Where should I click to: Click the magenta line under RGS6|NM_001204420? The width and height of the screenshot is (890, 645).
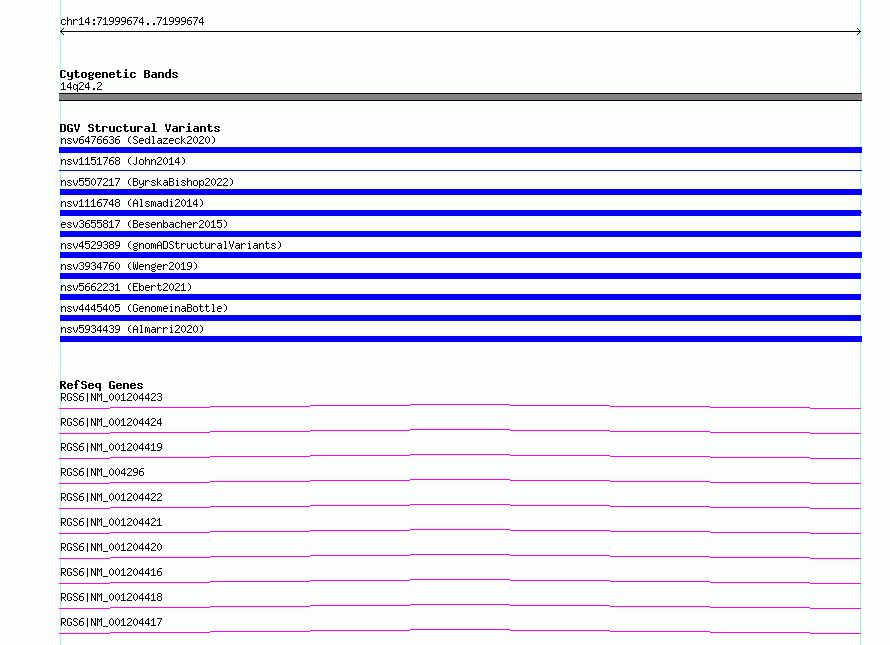point(460,556)
